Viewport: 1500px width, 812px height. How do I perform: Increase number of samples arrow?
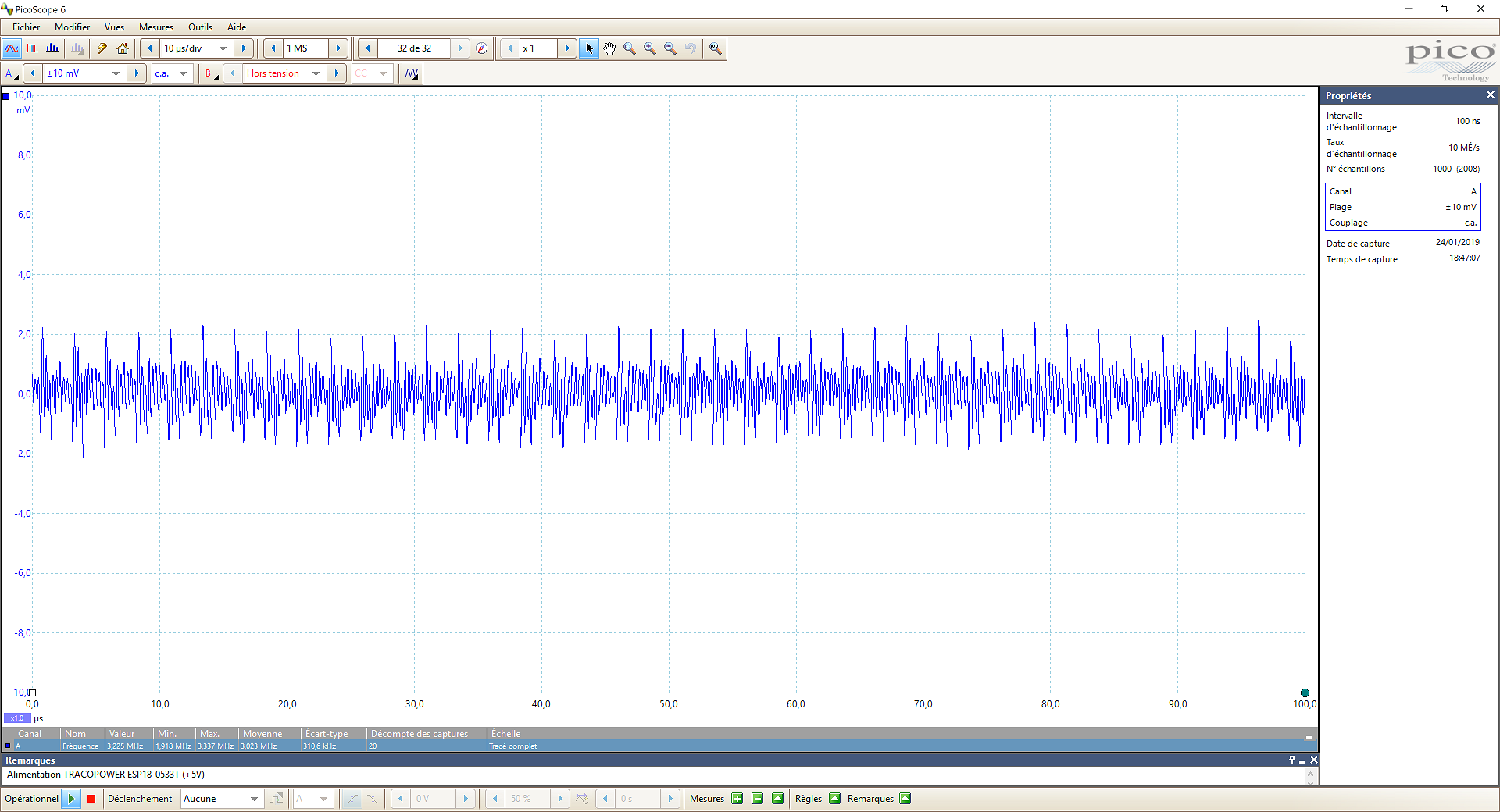(x=338, y=48)
